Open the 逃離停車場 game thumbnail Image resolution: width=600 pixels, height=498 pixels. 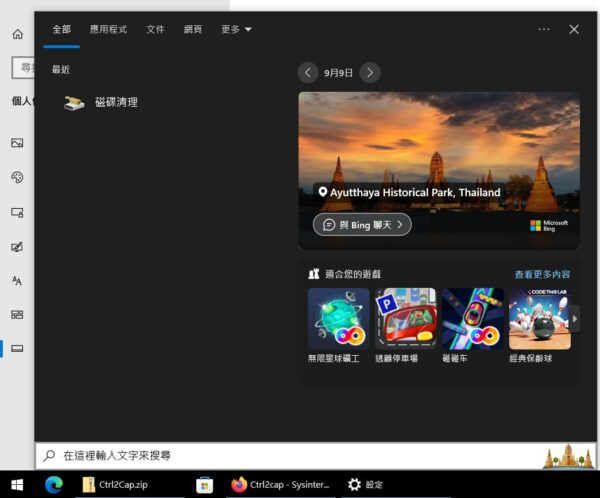click(x=406, y=318)
